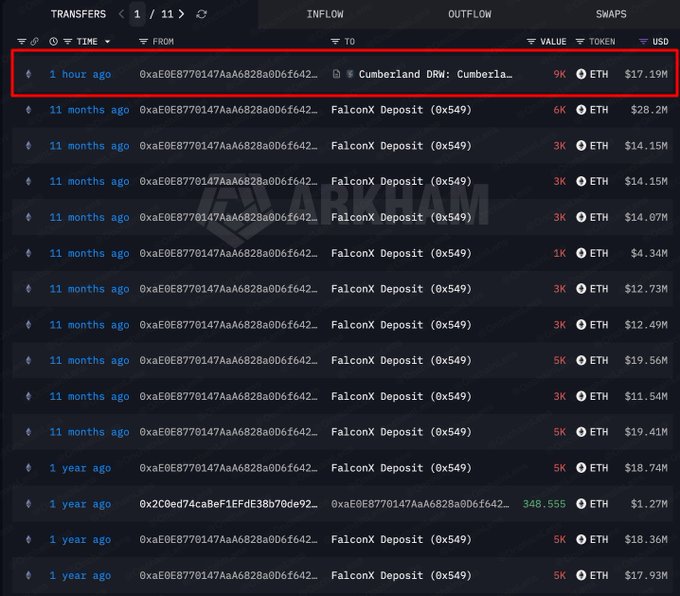Click 1K value in $4.34M row
Viewport: 680px width, 596px height.
(x=559, y=253)
